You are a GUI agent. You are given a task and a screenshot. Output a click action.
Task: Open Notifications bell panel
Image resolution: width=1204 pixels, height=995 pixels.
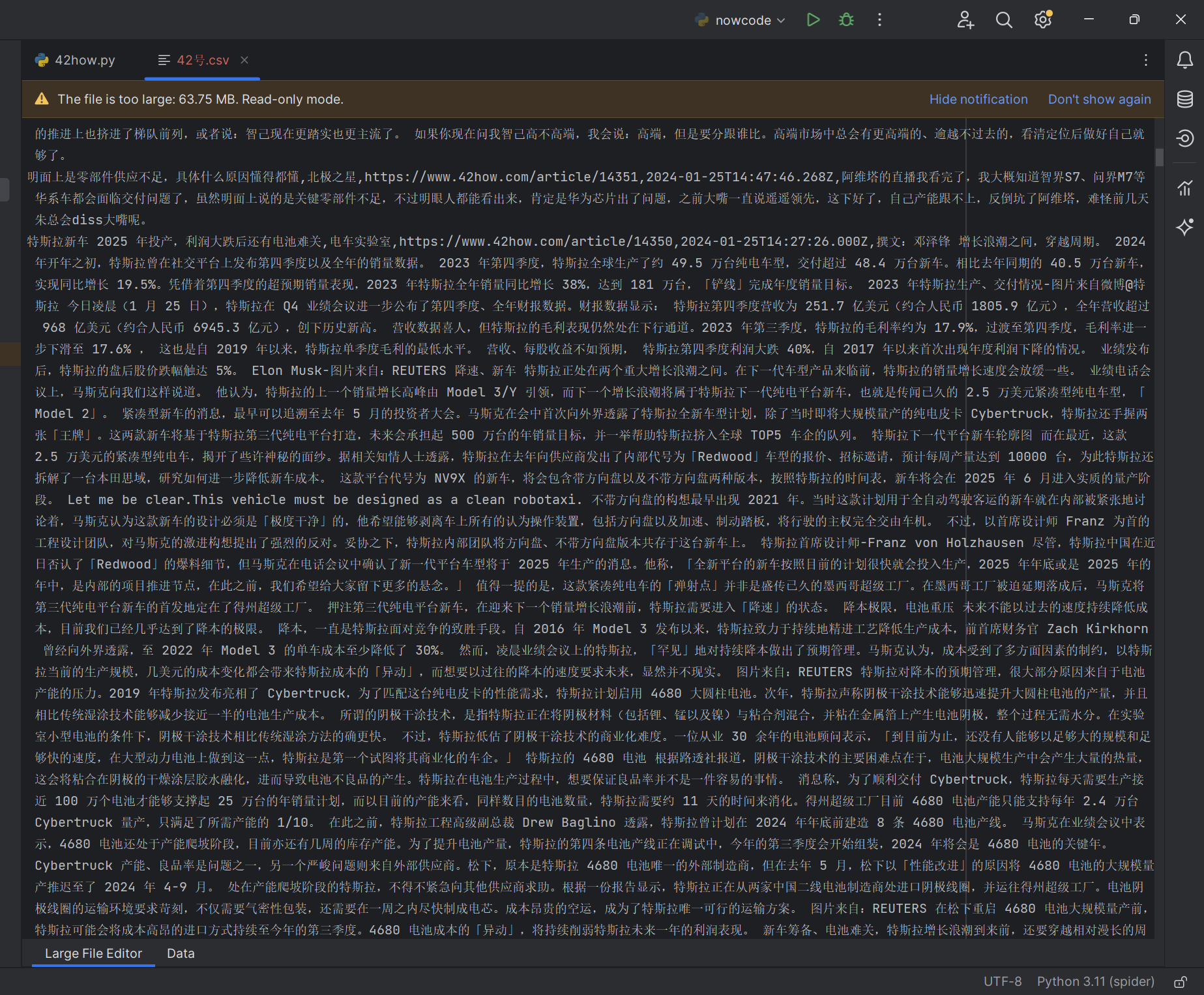point(1184,60)
